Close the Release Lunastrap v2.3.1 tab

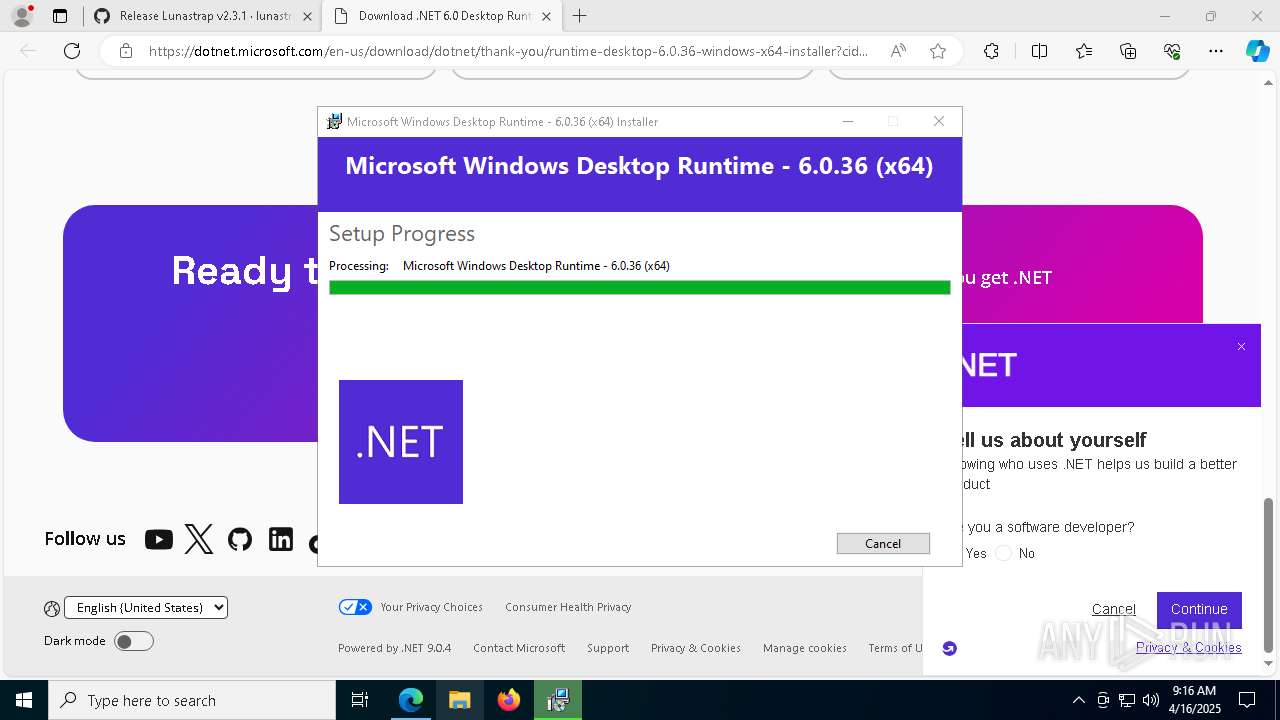tap(307, 16)
